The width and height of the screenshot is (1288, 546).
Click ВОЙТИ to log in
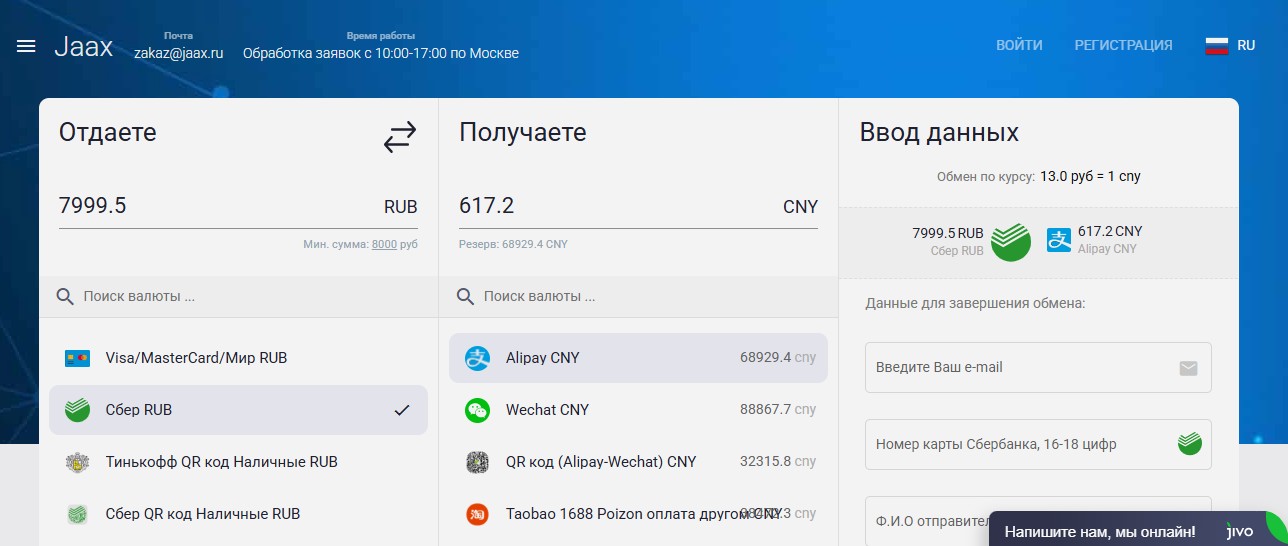[x=1019, y=45]
